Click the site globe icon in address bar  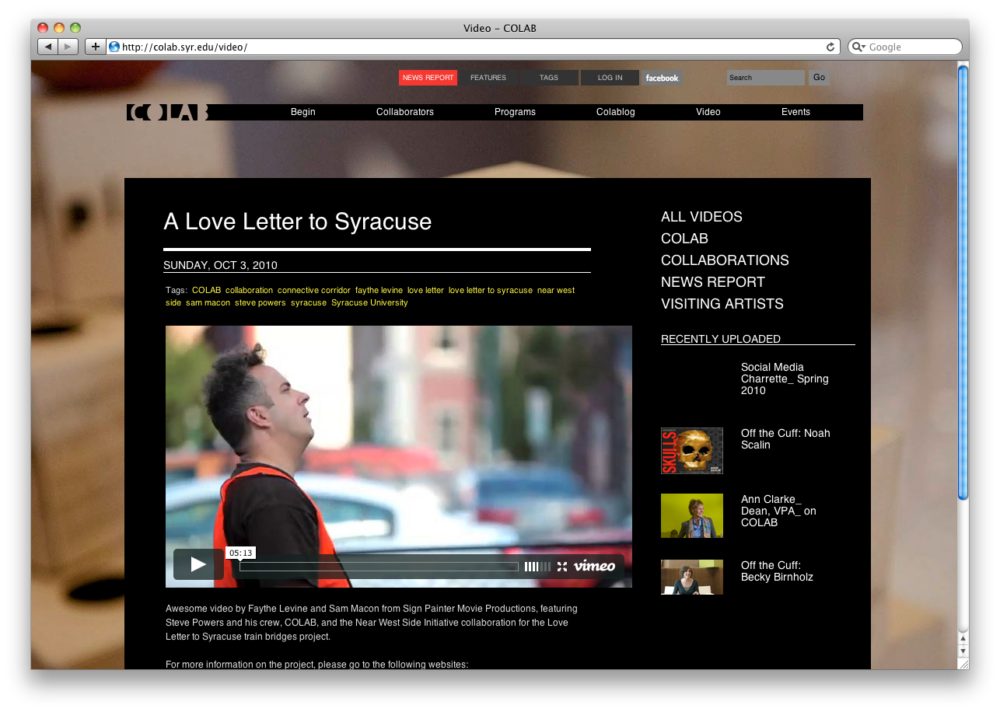pos(114,47)
